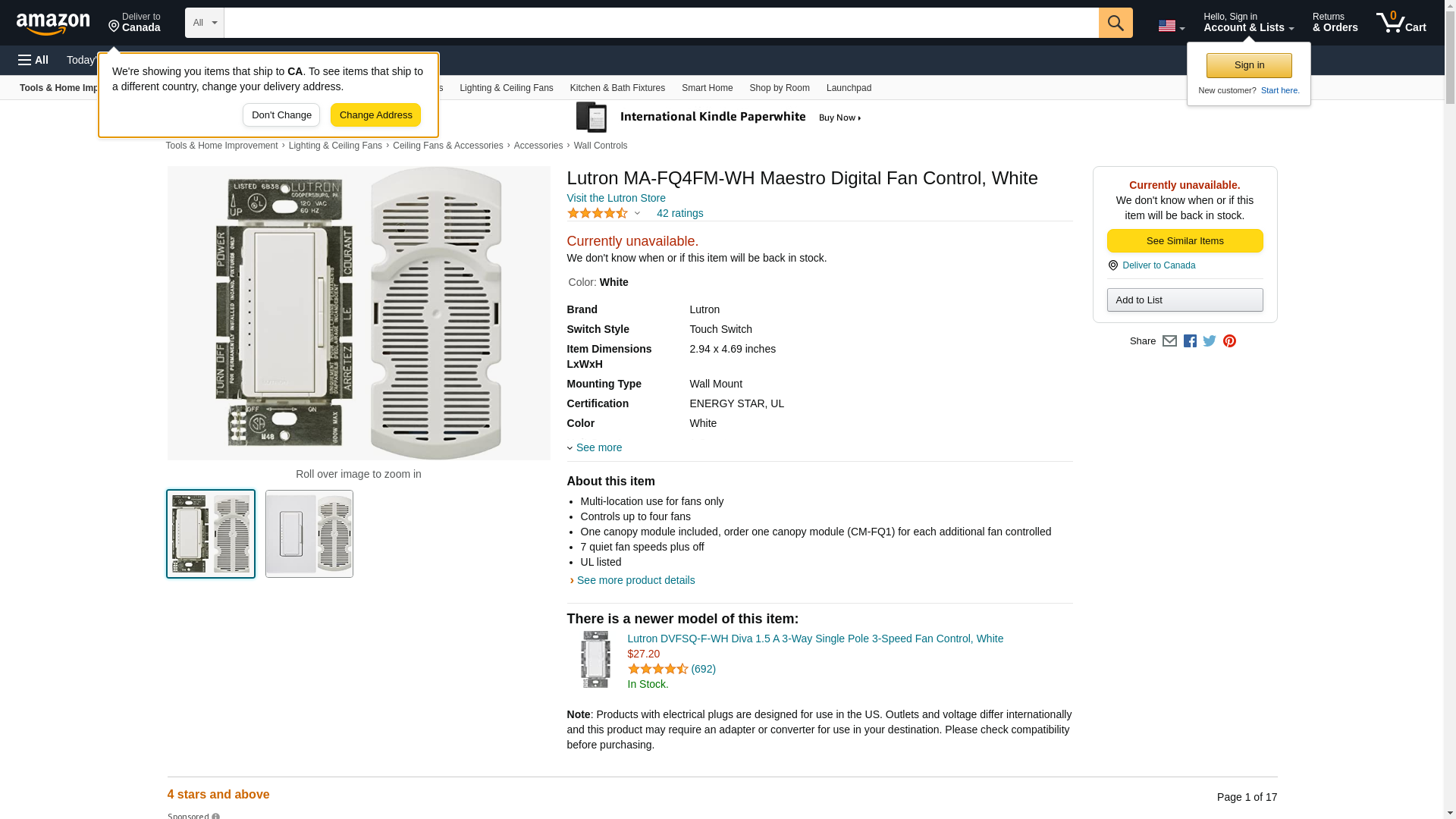Image resolution: width=1456 pixels, height=819 pixels.
Task: Click inside the Amazon search field
Action: pos(660,23)
